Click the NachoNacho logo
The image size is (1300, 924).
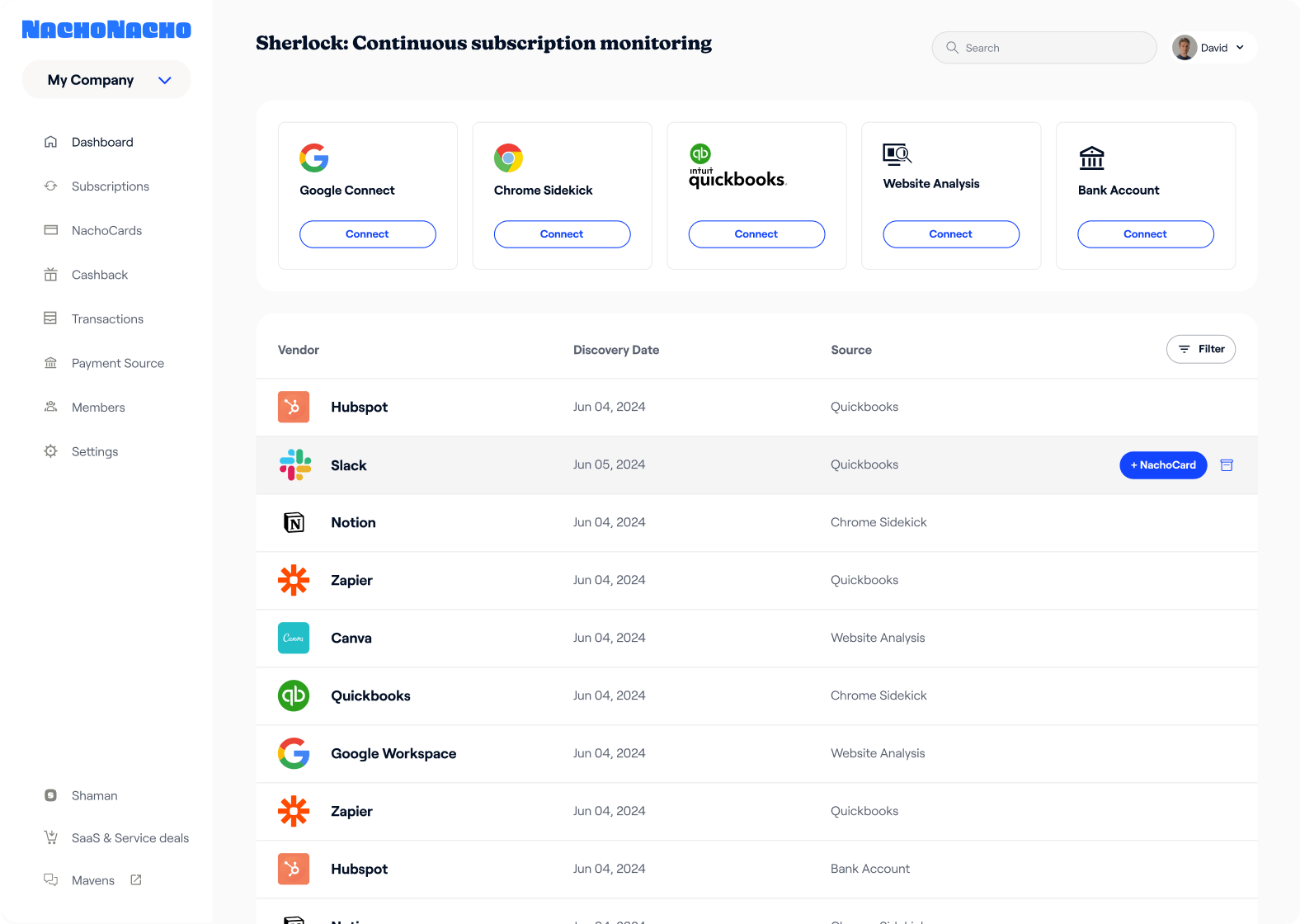coord(106,30)
